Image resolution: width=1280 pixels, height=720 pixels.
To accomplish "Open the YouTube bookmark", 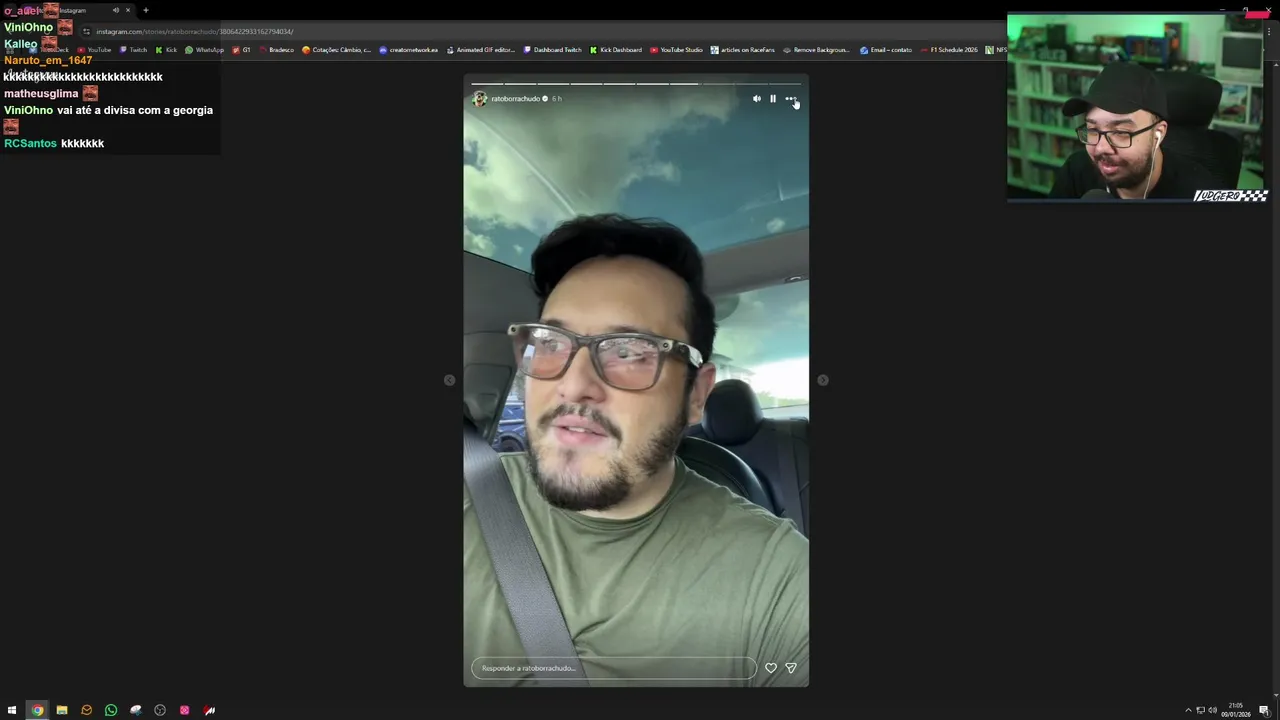I will tap(94, 50).
